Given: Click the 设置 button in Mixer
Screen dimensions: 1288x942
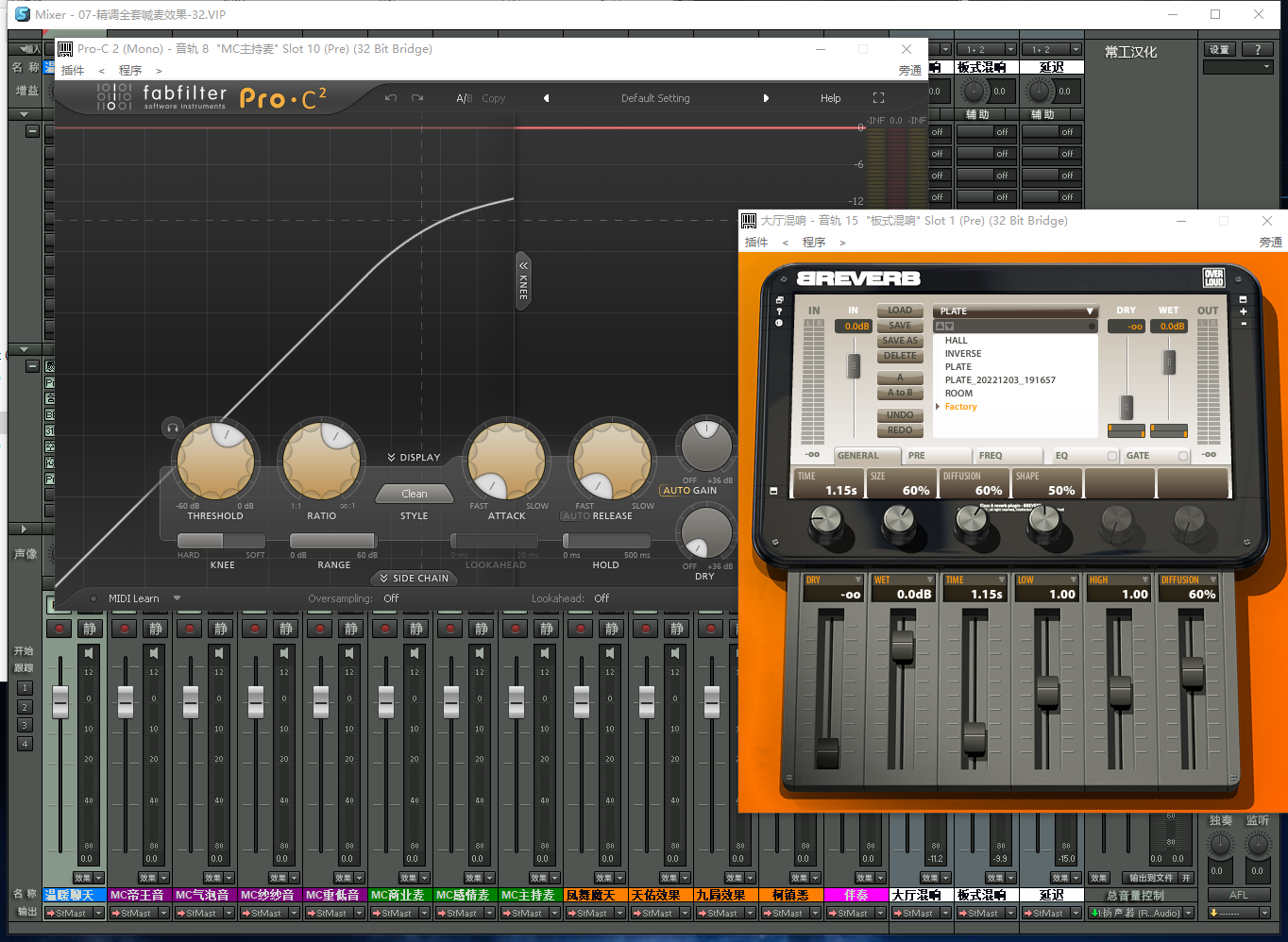Looking at the screenshot, I should coord(1219,50).
